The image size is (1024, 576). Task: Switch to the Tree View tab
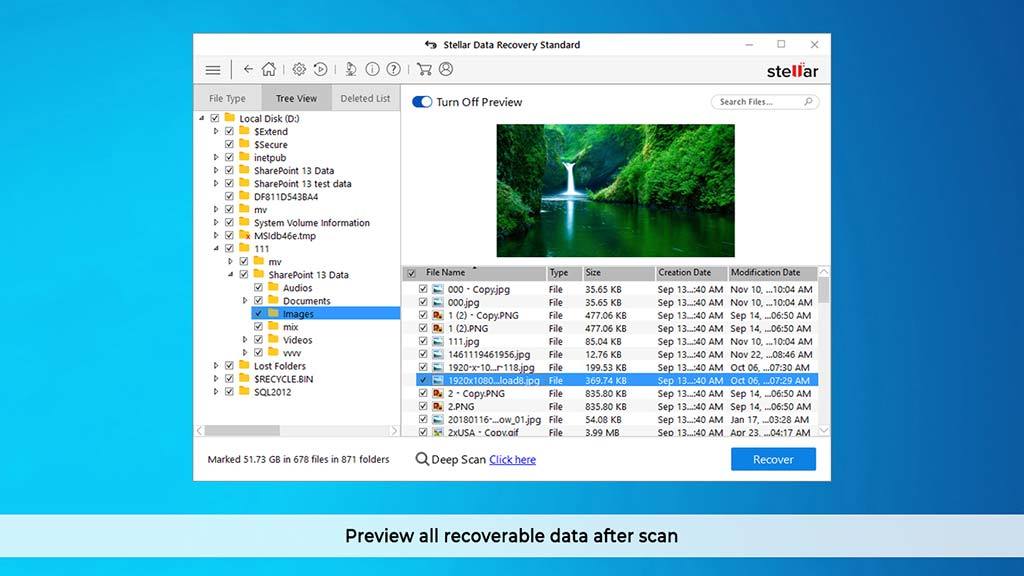[x=296, y=98]
